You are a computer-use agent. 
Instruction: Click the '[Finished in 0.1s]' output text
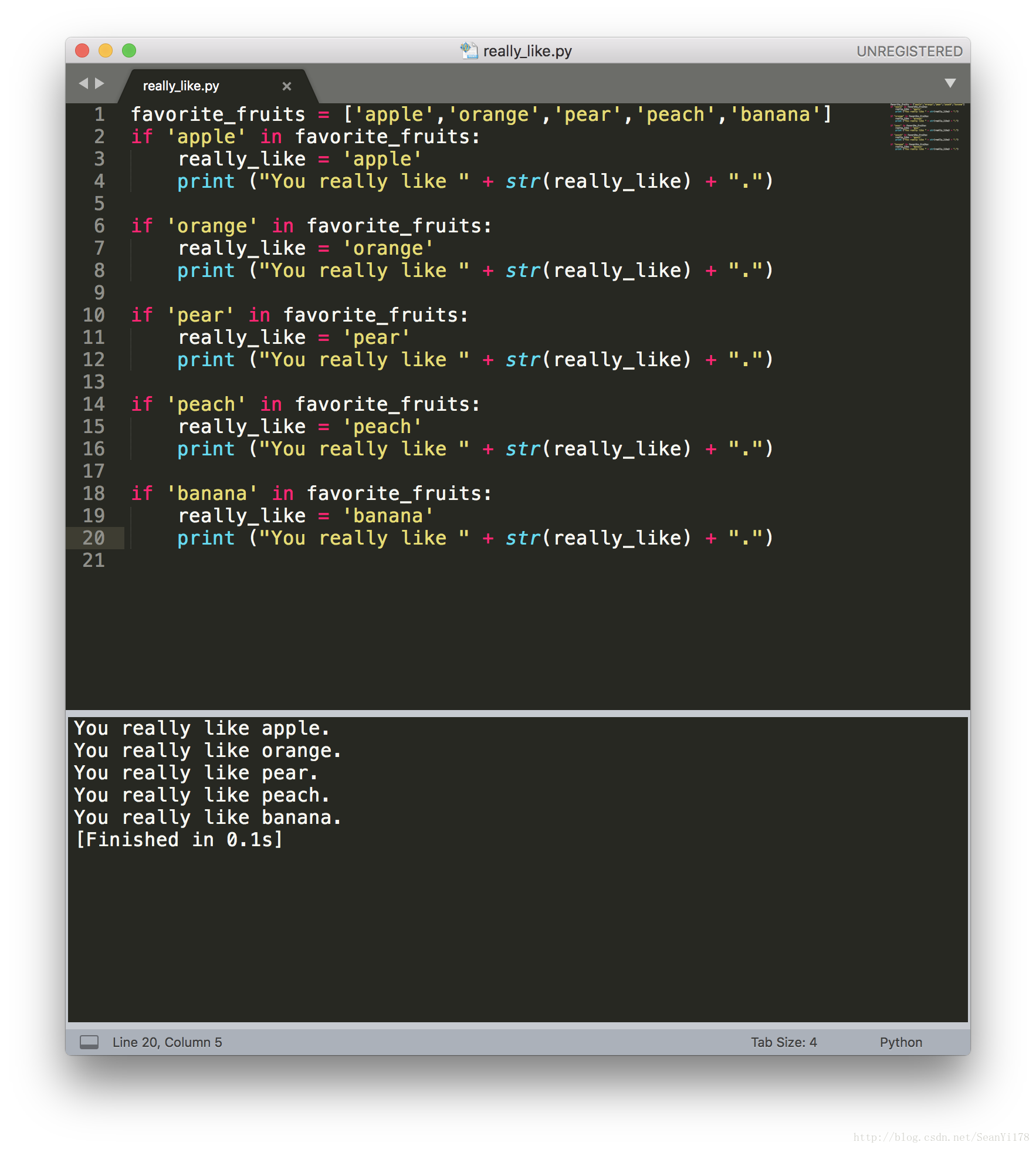179,840
